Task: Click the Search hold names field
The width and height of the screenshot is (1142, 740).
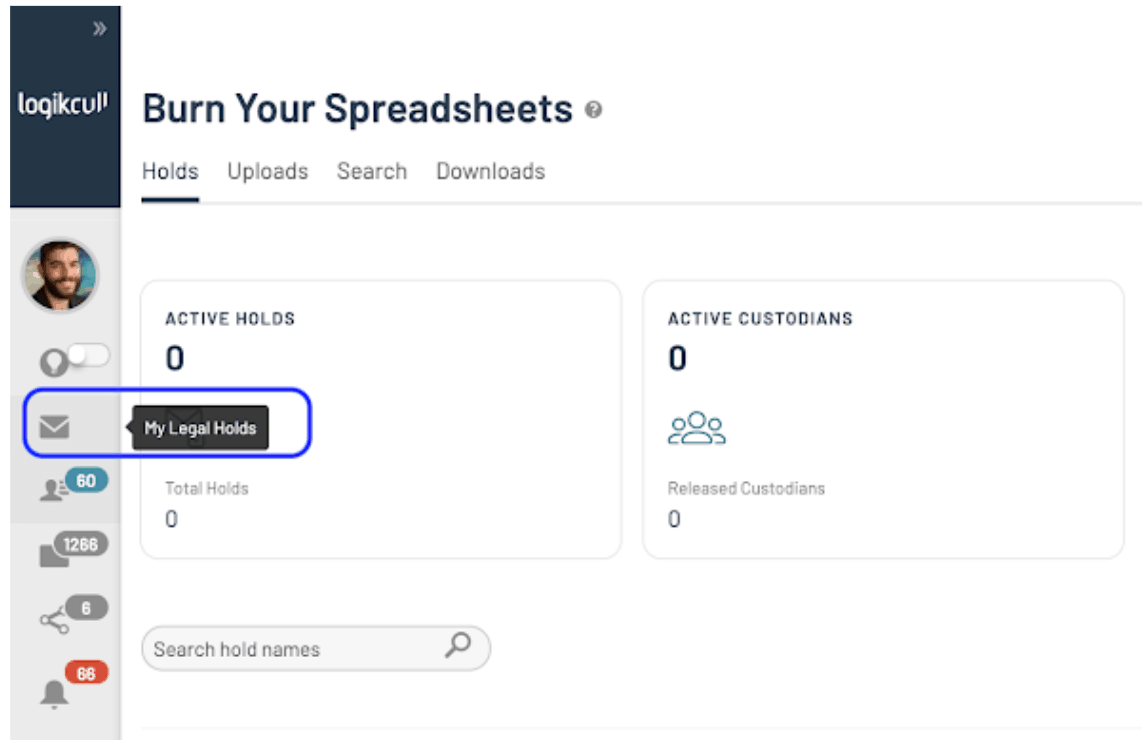Action: [x=316, y=648]
